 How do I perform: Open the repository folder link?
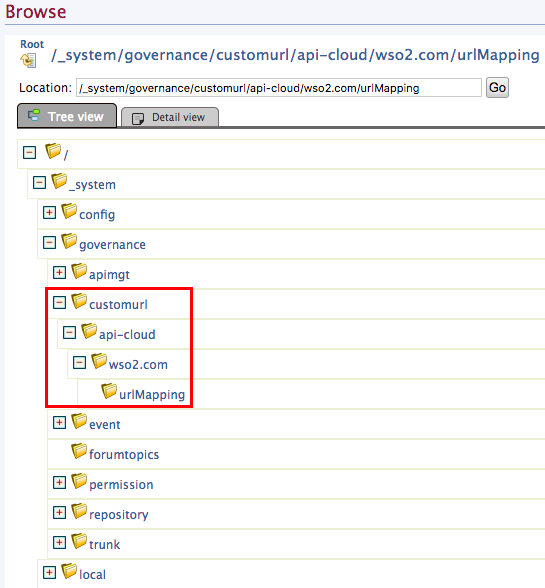coord(119,514)
